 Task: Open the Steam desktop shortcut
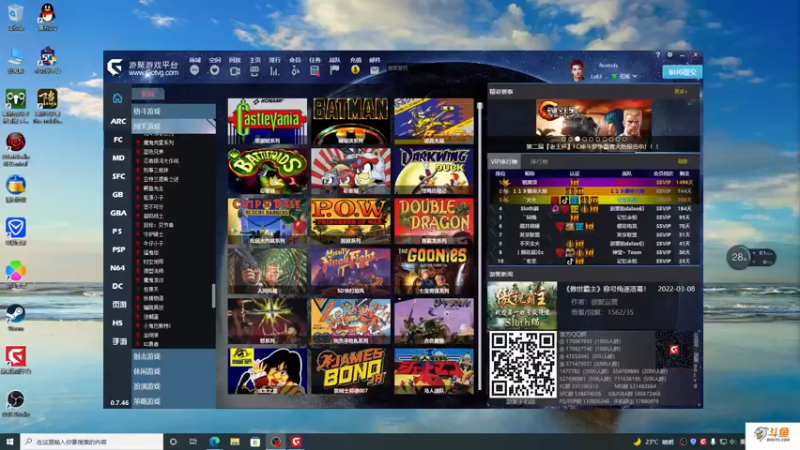15,316
